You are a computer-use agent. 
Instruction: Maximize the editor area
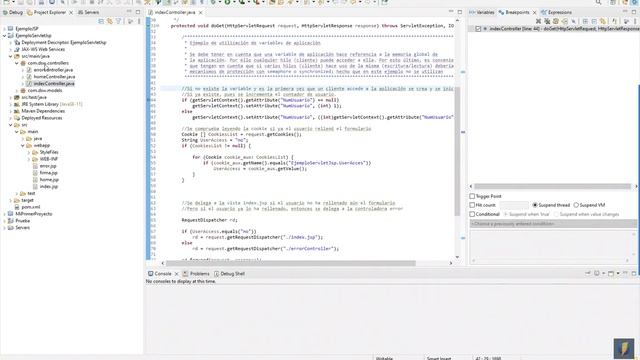pos(460,12)
